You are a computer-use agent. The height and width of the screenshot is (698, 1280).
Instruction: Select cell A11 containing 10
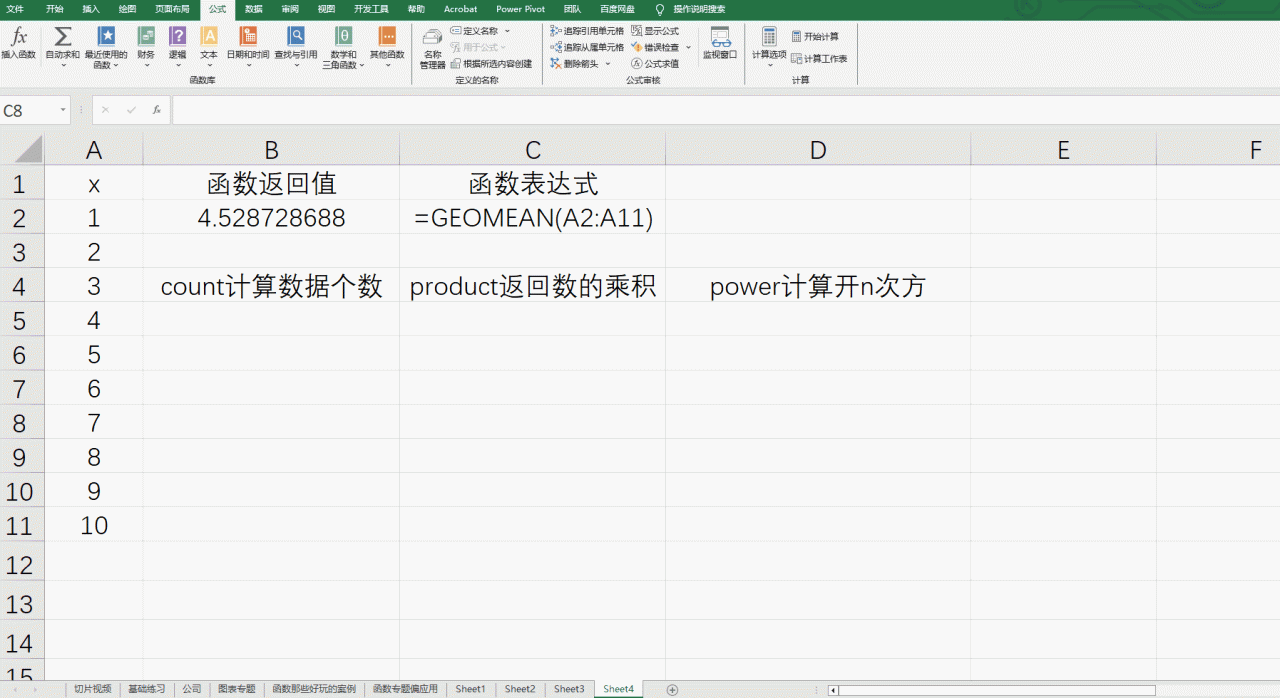point(94,525)
